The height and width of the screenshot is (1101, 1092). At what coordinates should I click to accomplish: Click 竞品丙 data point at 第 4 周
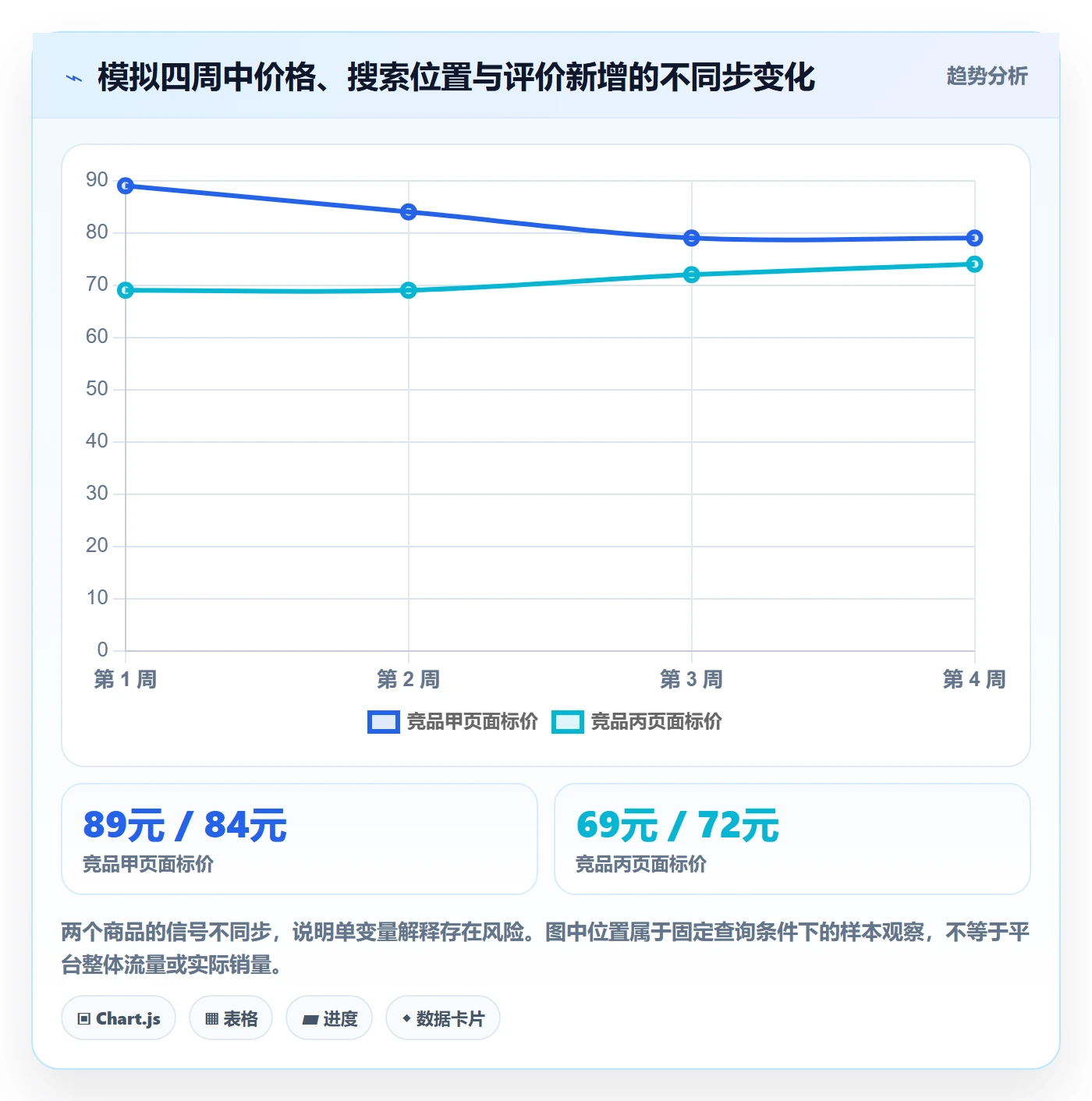974,264
